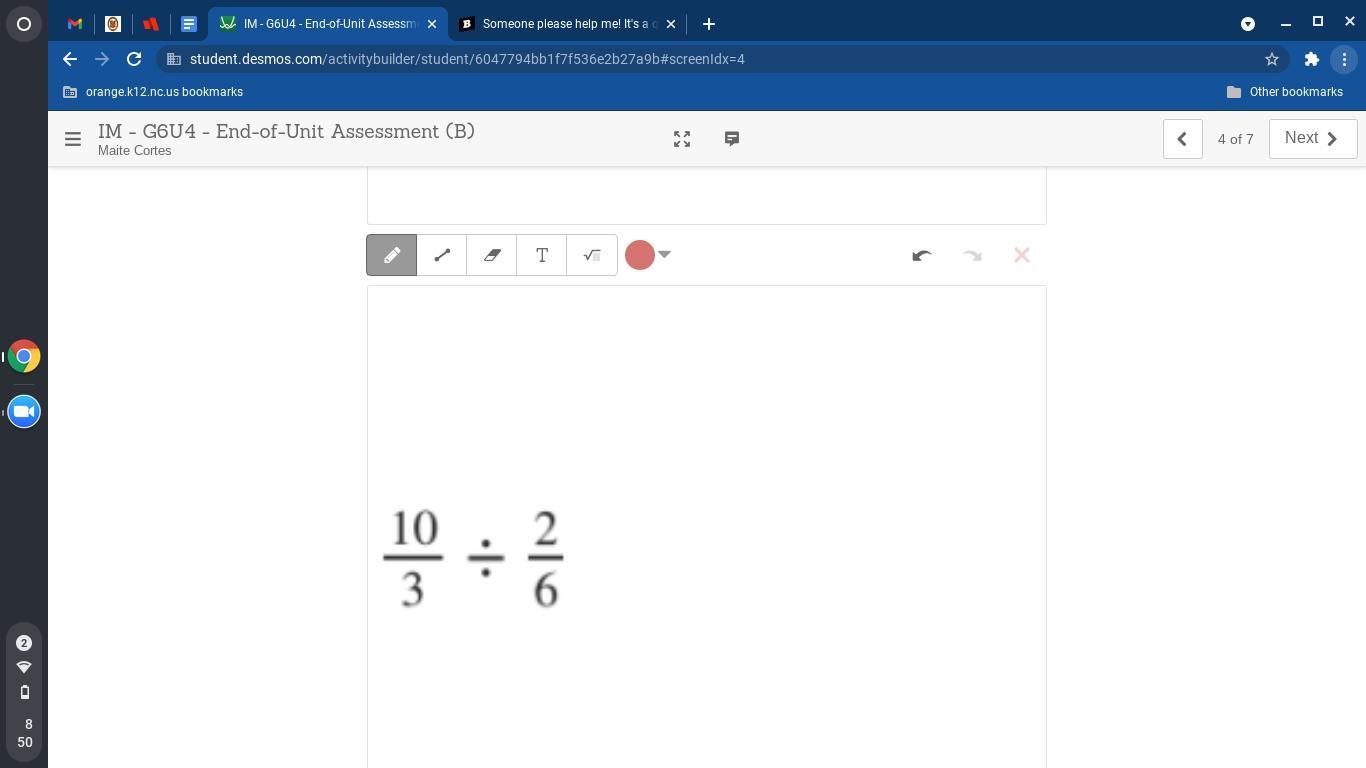Open the Chrome extensions menu
Viewport: 1366px width, 768px height.
tap(1312, 59)
